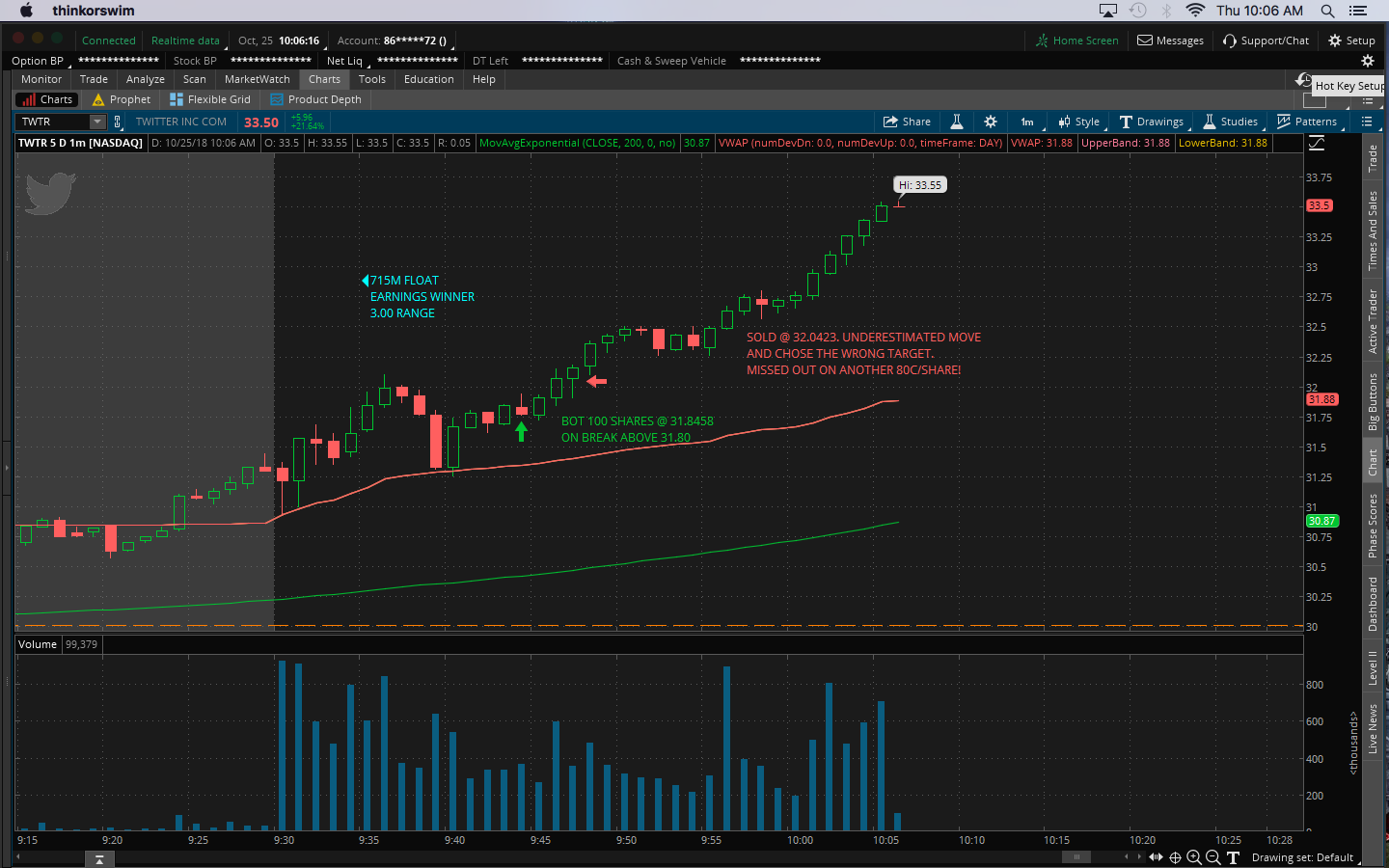Open the Chart sidebar panel

click(x=1372, y=462)
